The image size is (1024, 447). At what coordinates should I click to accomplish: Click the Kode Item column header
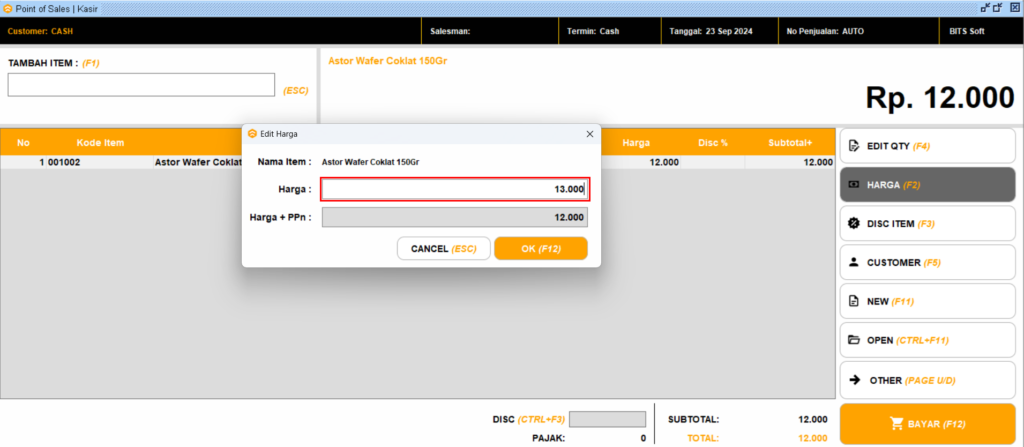tap(100, 143)
